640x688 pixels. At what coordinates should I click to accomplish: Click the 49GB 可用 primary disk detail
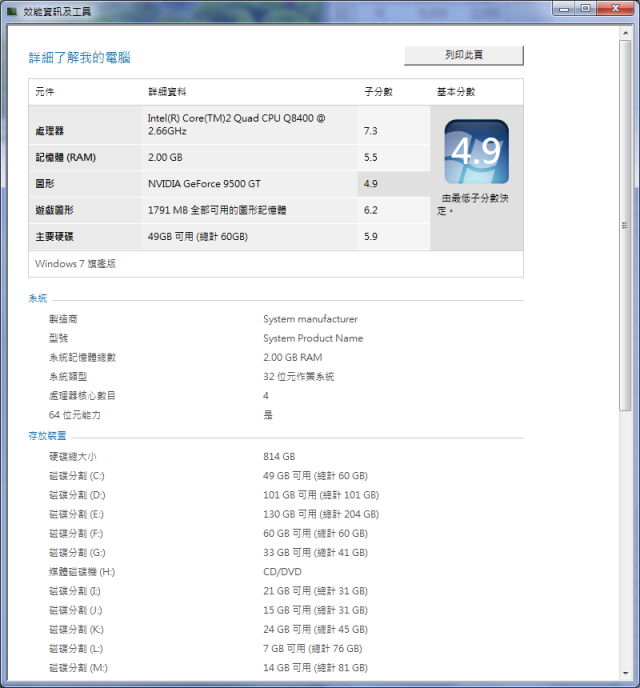pyautogui.click(x=197, y=236)
